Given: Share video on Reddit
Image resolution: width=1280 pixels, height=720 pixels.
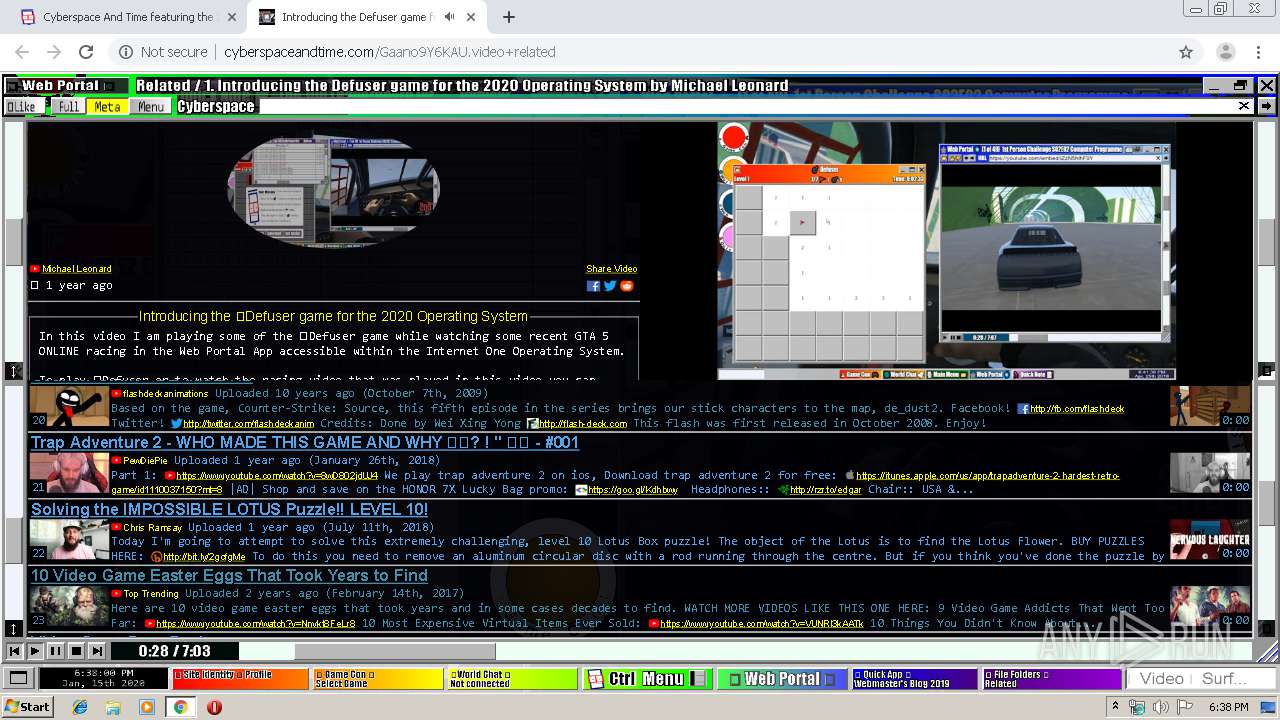Looking at the screenshot, I should point(627,286).
